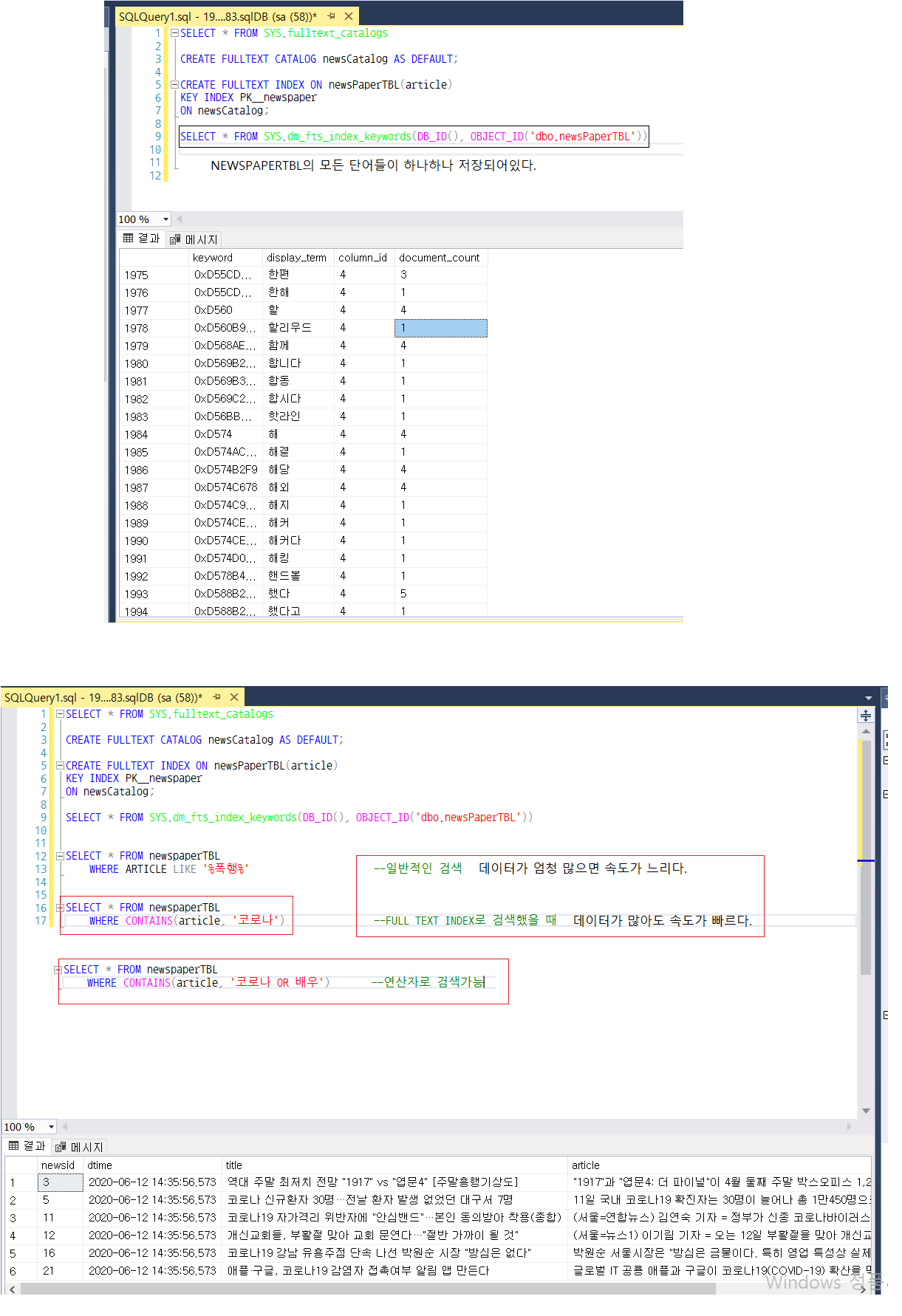Open the 100 % zoom dropdown in keyword window
Screen dimensions: 902x1316
point(165,219)
